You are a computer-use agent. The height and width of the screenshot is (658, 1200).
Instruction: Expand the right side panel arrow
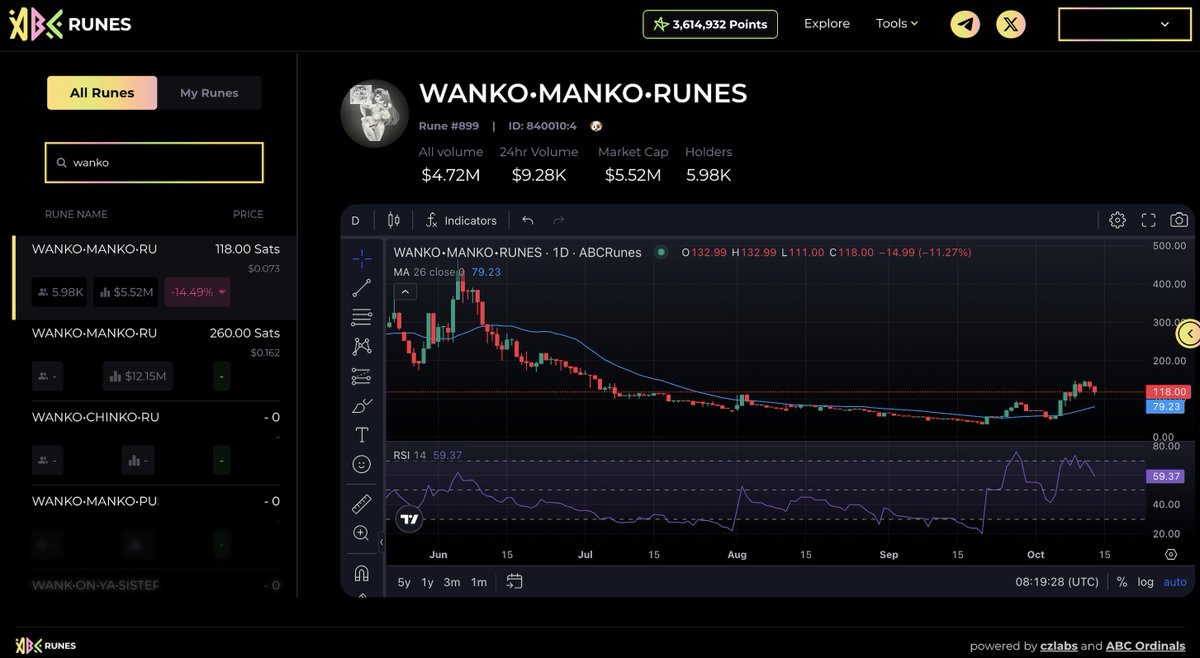pos(1189,333)
